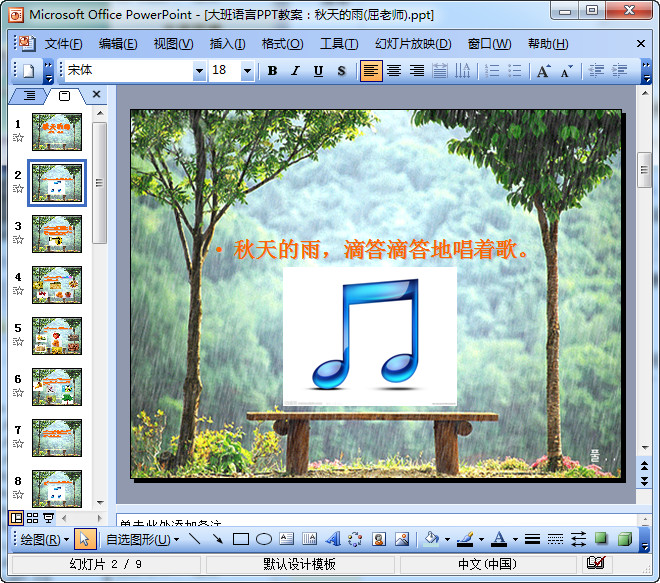The height and width of the screenshot is (583, 660).
Task: Open Fill Color dropdown arrow
Action: coord(447,539)
